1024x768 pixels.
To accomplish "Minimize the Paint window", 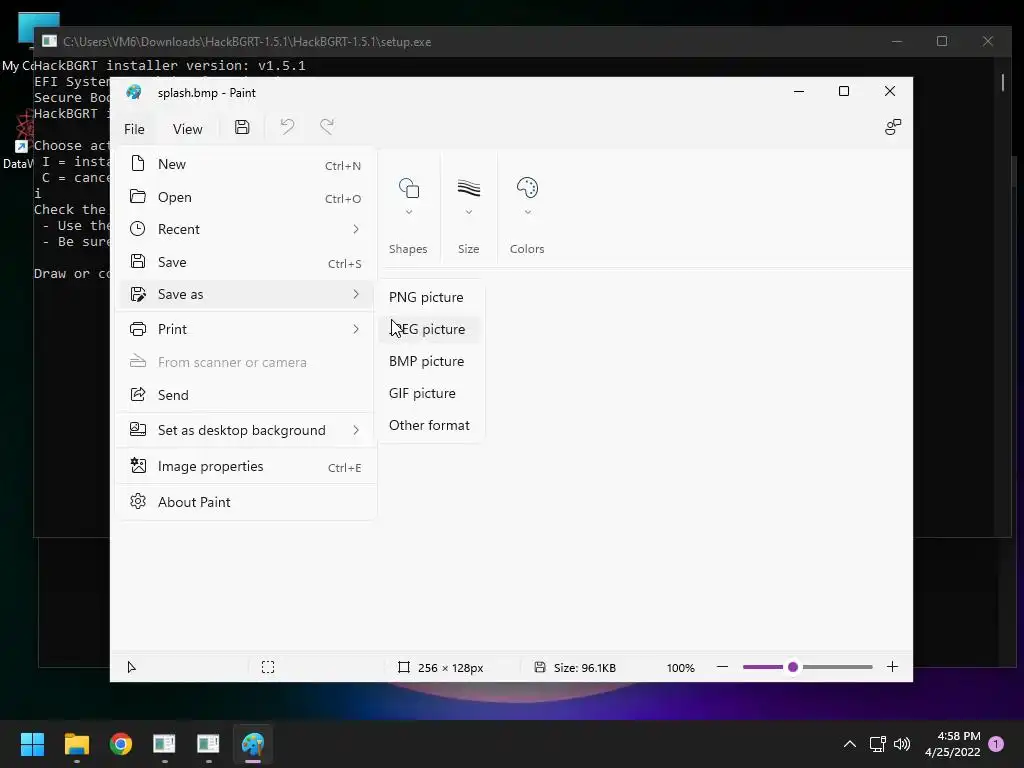I will 799,91.
